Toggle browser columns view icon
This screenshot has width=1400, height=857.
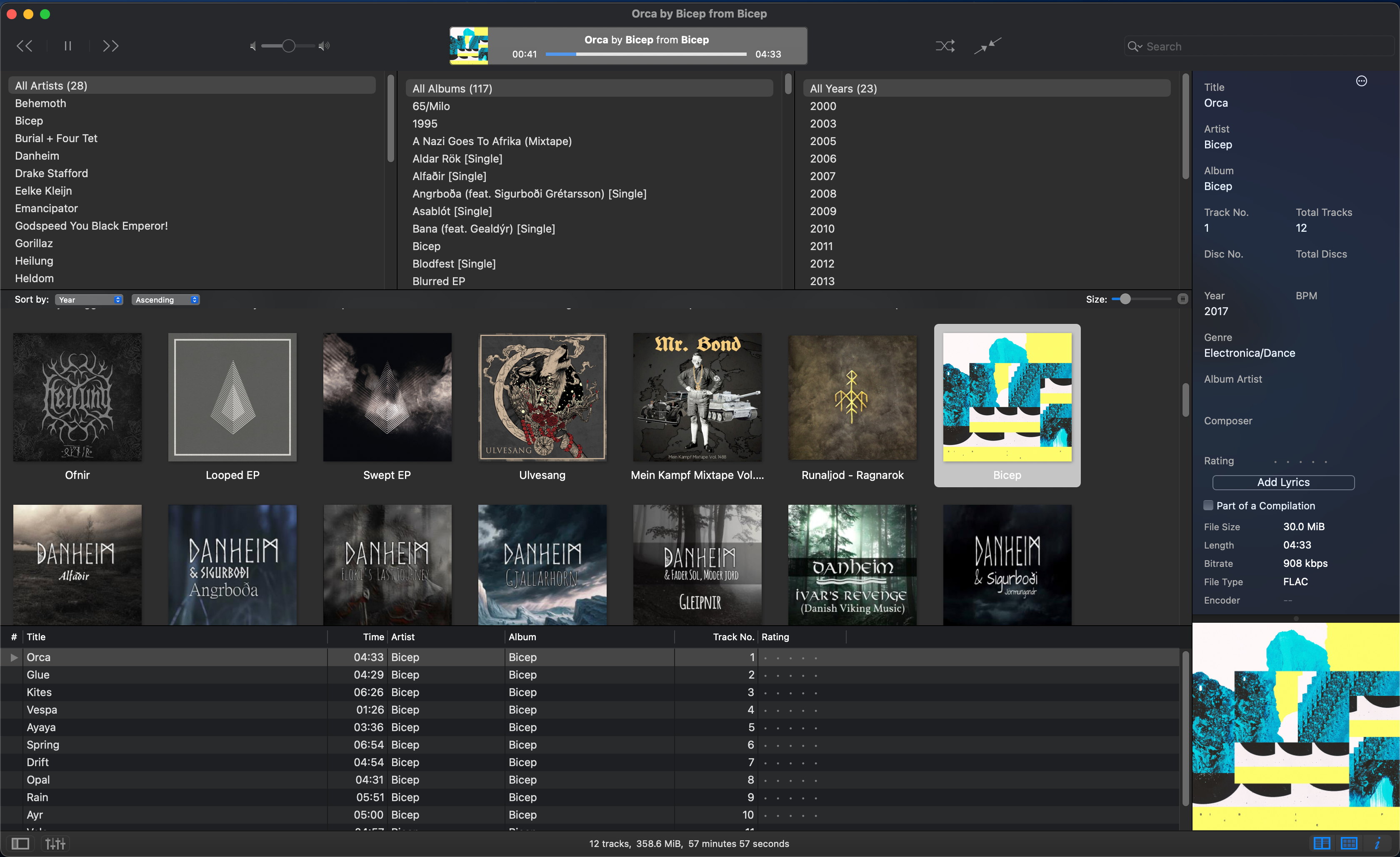pyautogui.click(x=1322, y=844)
